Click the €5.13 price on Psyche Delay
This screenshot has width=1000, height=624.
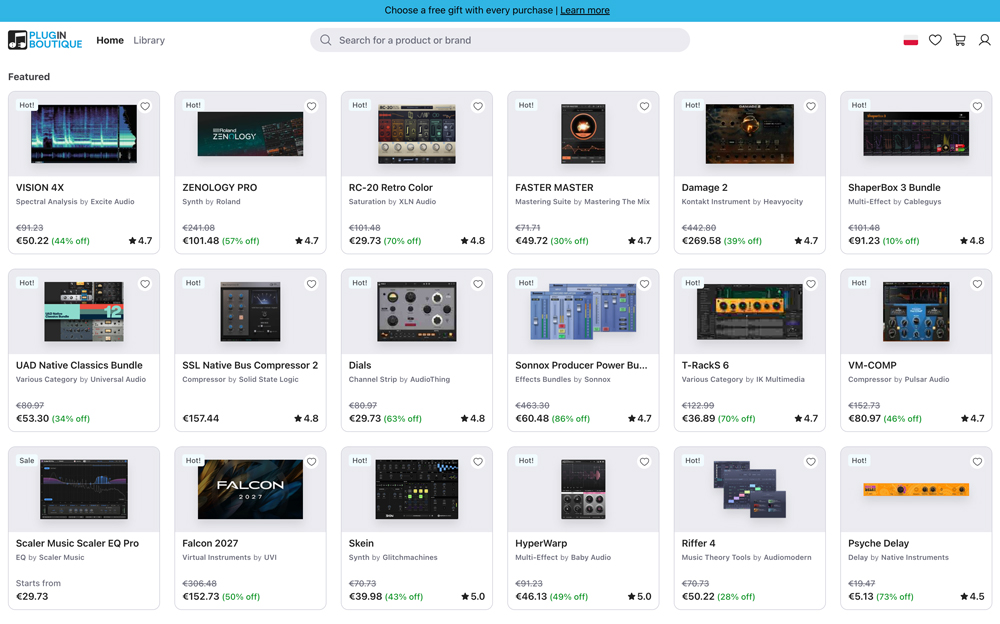pos(860,597)
